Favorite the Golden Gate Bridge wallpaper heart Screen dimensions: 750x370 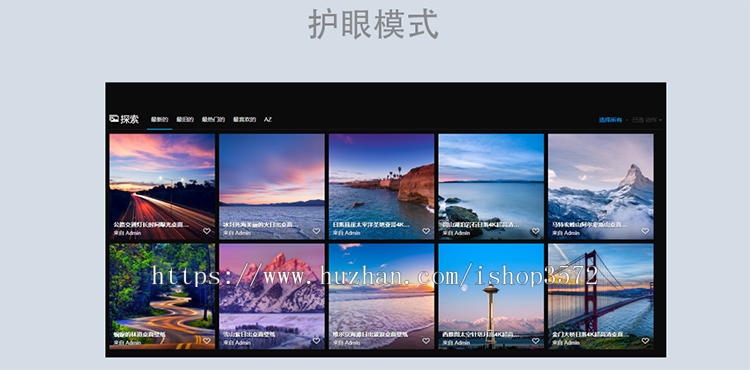(645, 341)
